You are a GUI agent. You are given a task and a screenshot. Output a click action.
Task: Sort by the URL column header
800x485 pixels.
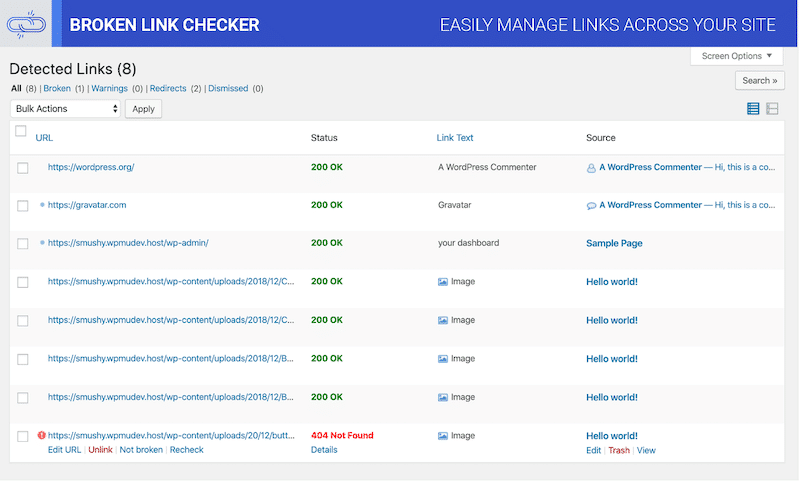tap(44, 138)
